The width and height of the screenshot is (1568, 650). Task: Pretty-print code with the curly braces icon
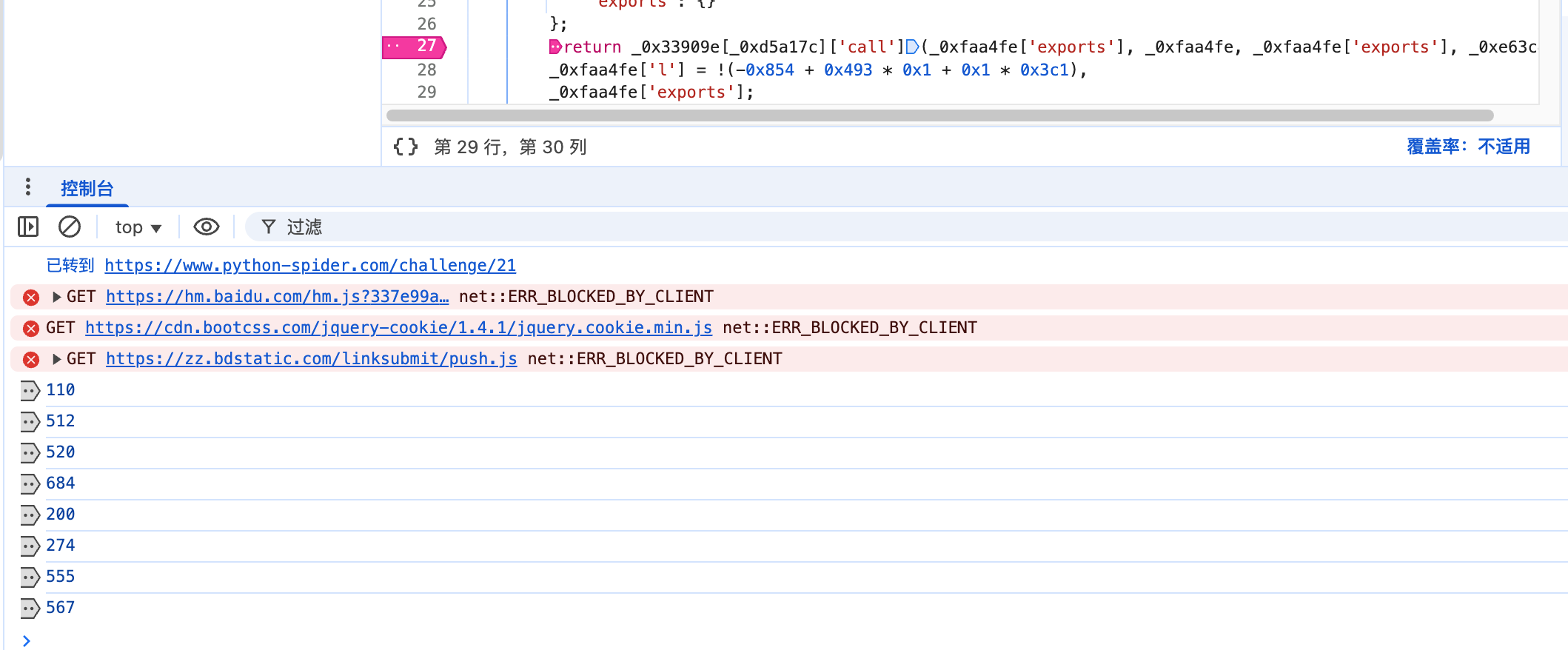[406, 147]
